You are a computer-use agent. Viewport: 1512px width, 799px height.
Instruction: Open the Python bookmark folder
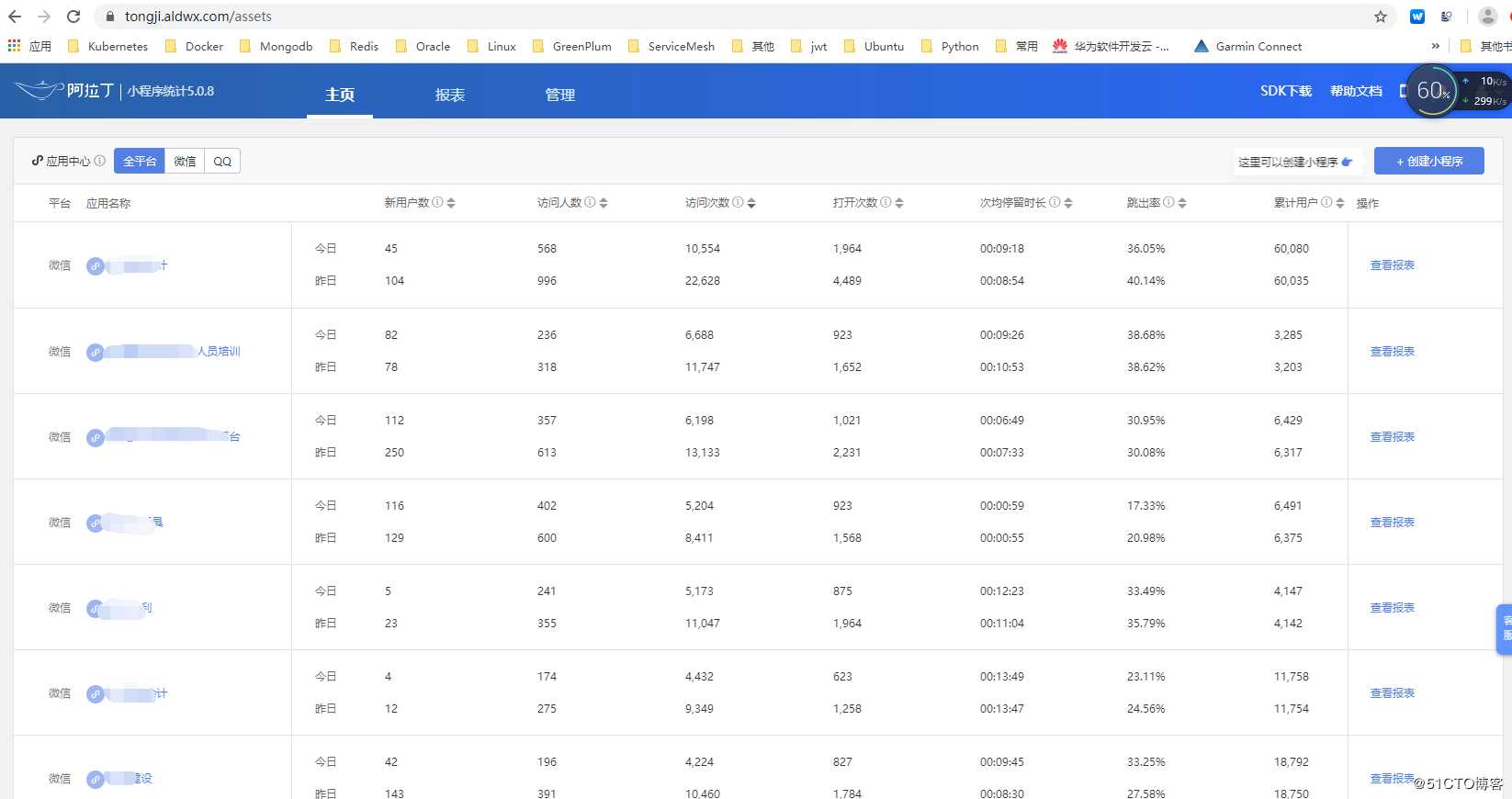click(x=950, y=46)
